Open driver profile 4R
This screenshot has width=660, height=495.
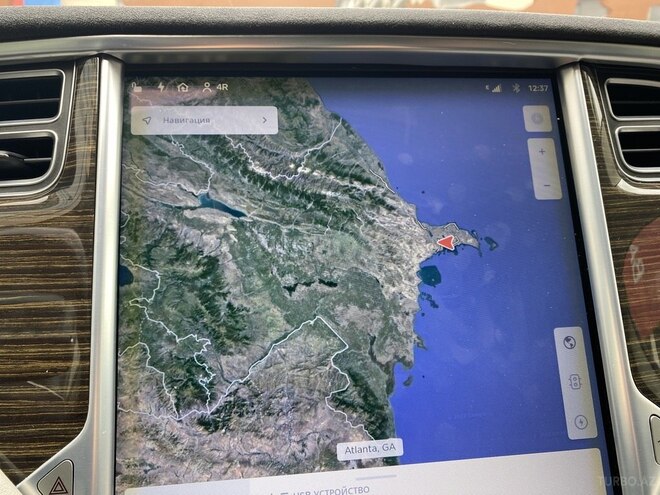pyautogui.click(x=215, y=87)
